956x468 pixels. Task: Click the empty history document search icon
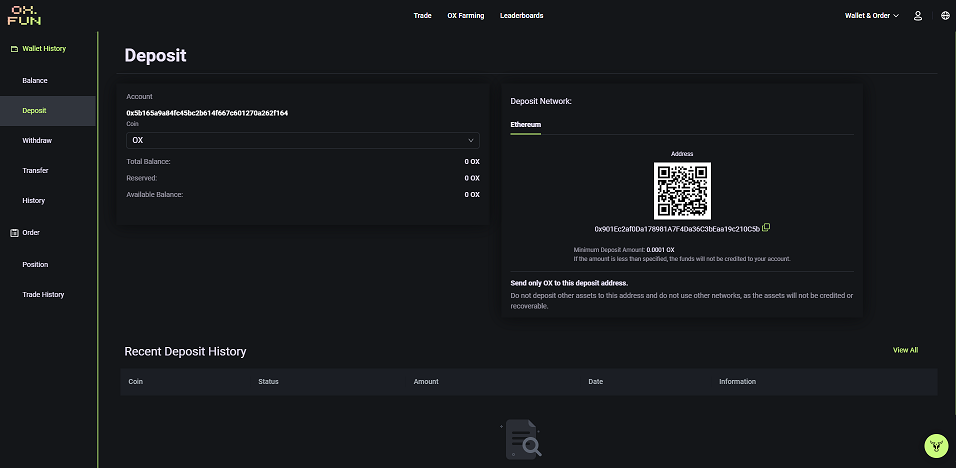pyautogui.click(x=523, y=439)
